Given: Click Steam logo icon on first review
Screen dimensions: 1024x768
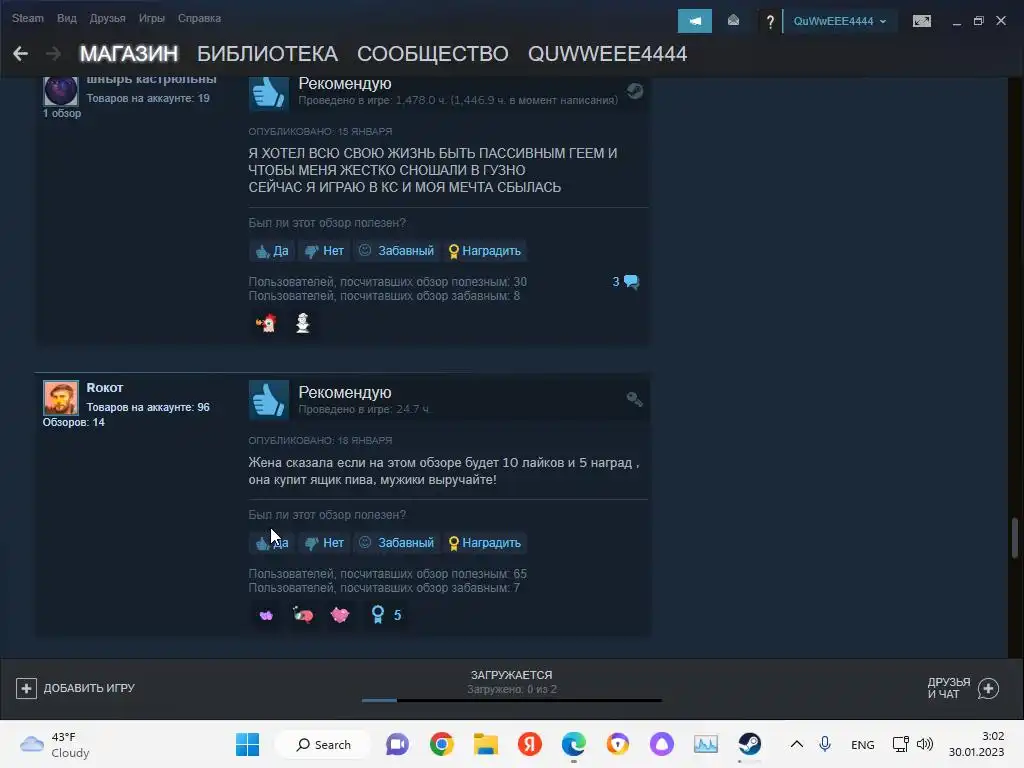Looking at the screenshot, I should pyautogui.click(x=635, y=91).
